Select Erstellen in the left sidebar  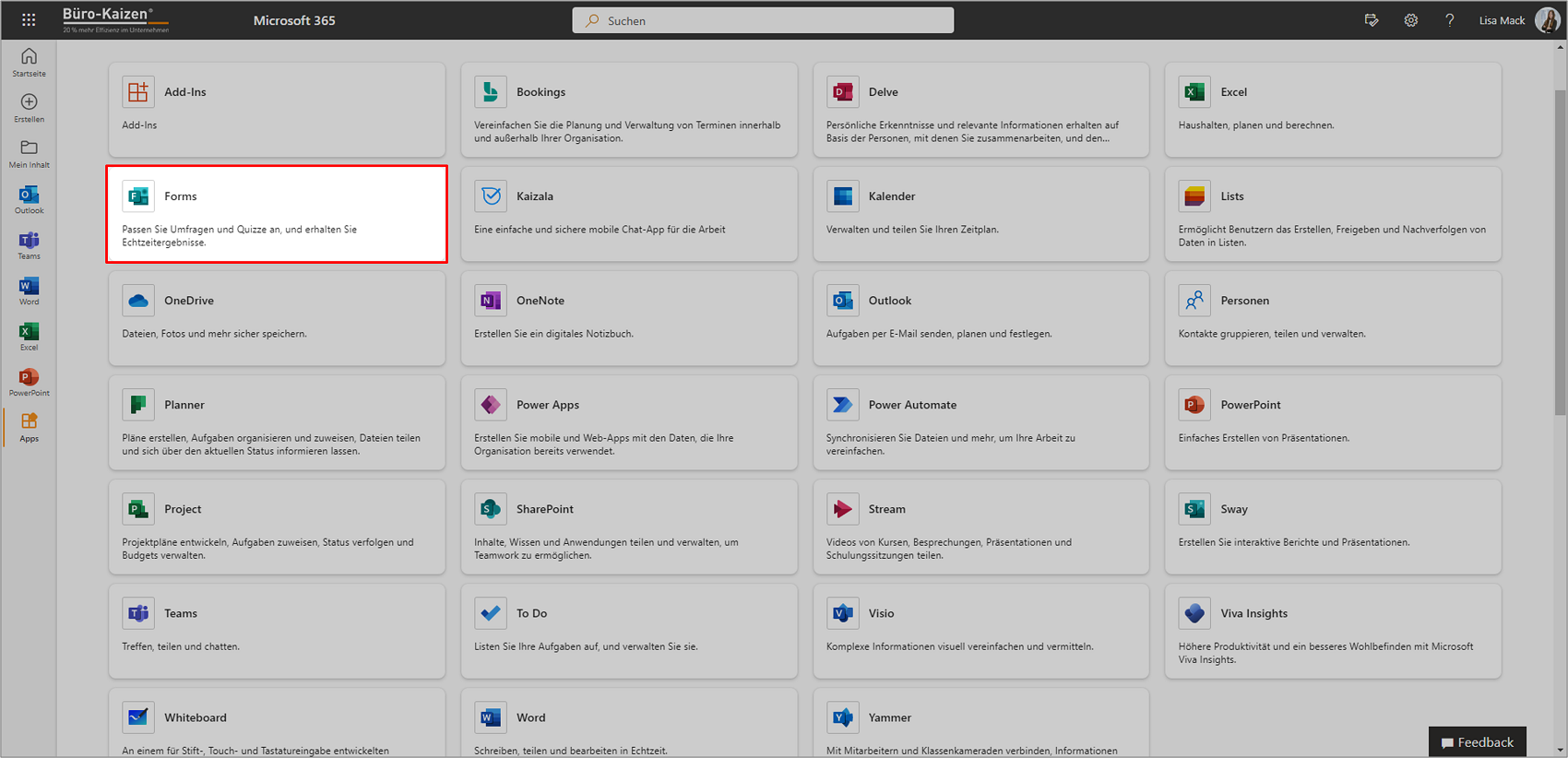(x=29, y=108)
